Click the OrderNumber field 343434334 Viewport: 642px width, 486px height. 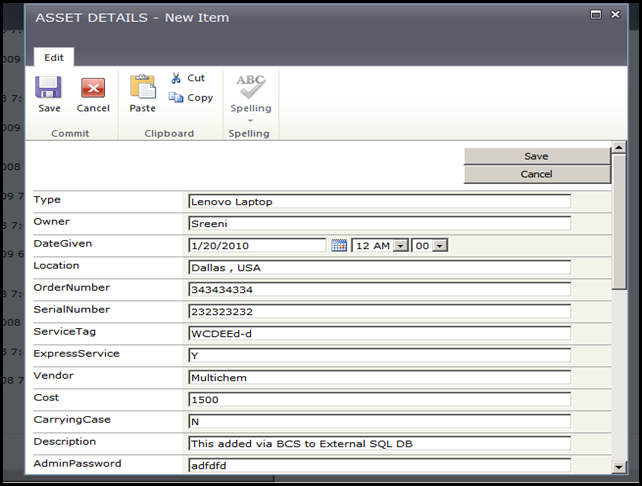[x=380, y=289]
